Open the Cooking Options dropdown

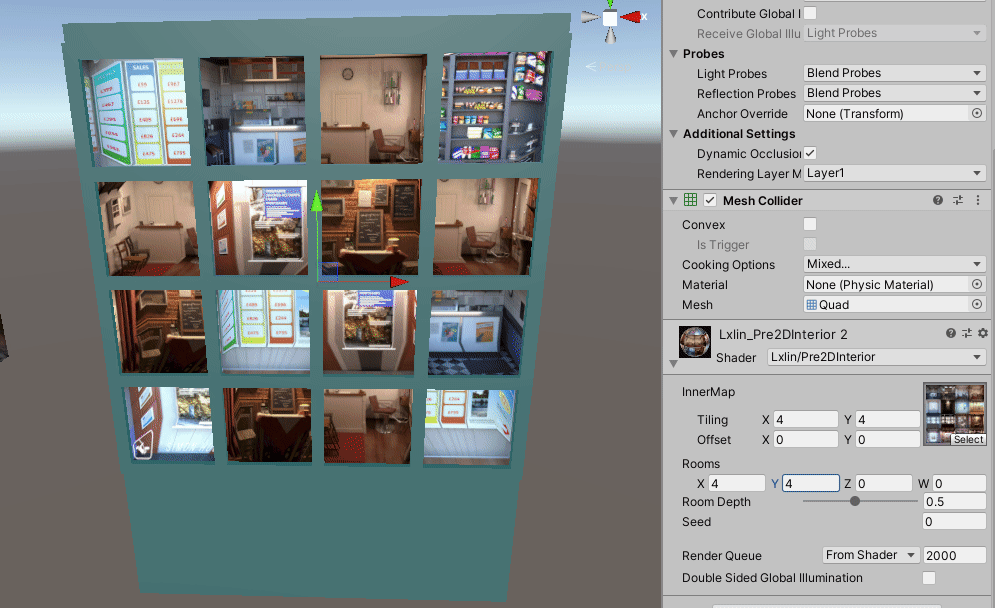coord(894,265)
